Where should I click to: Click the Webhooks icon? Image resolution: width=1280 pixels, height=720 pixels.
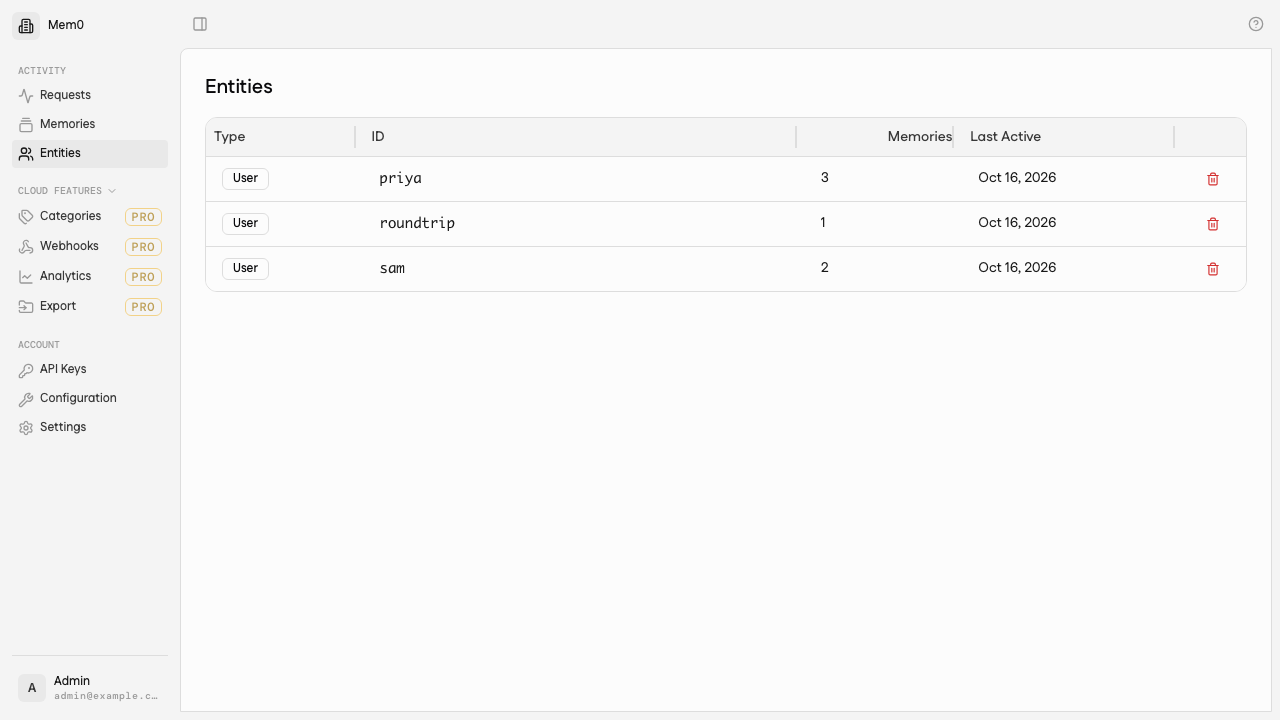pyautogui.click(x=26, y=247)
